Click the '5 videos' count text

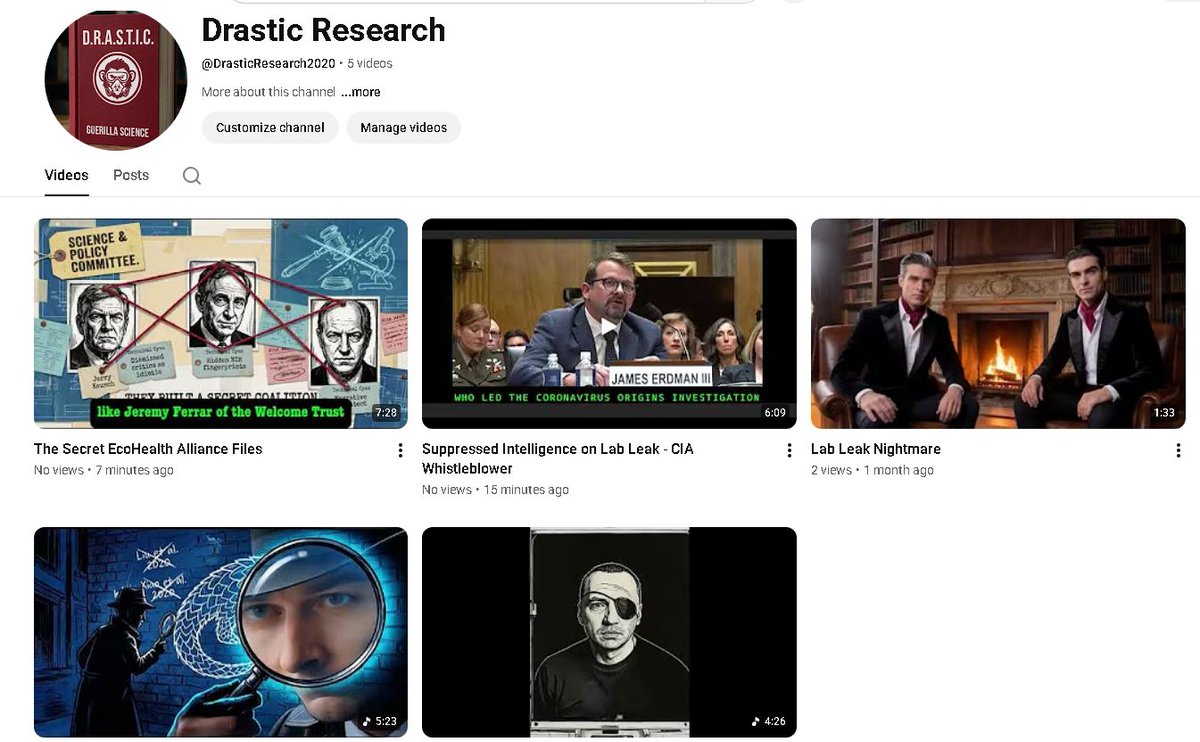(370, 63)
